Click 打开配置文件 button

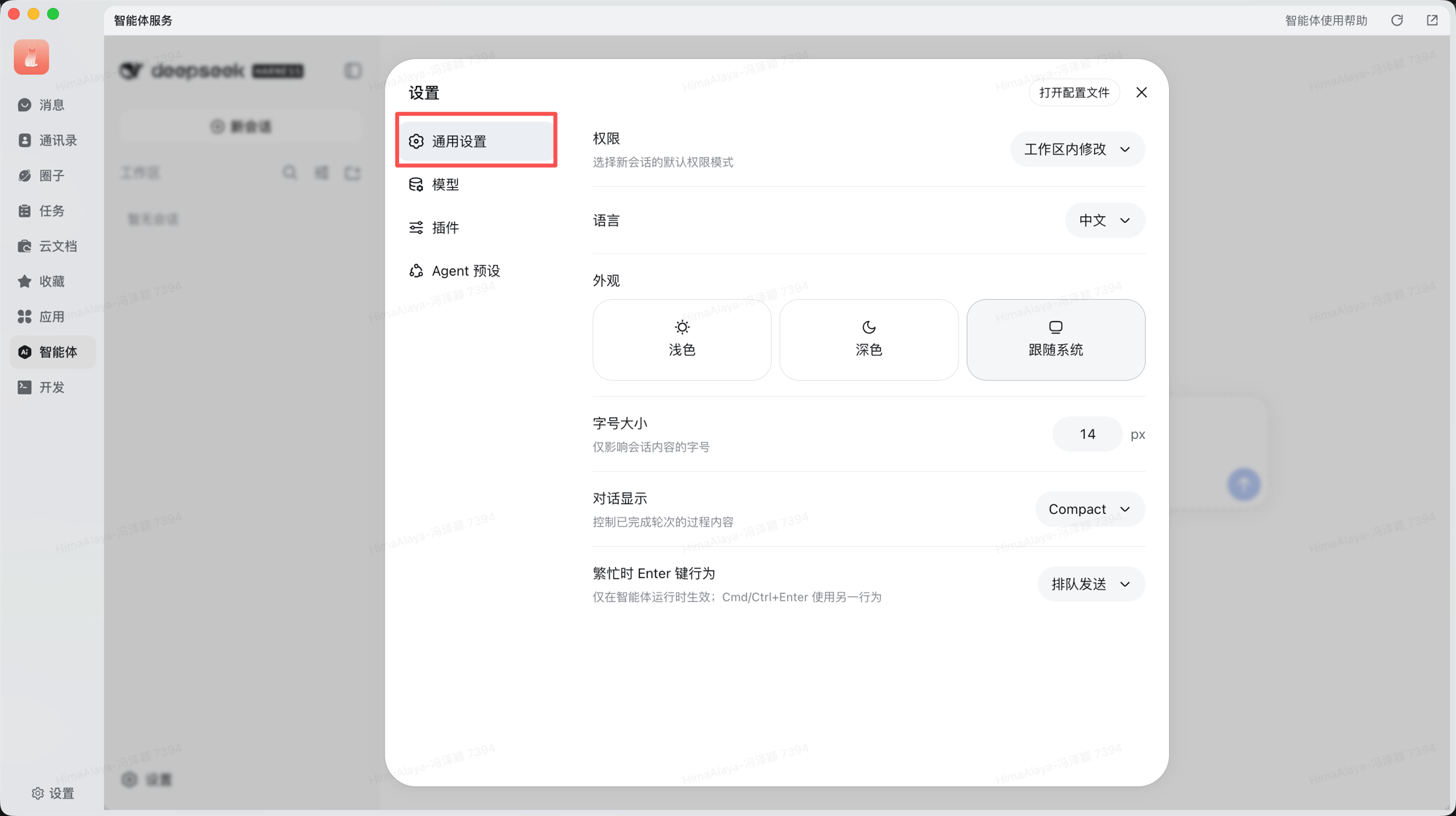pyautogui.click(x=1074, y=92)
